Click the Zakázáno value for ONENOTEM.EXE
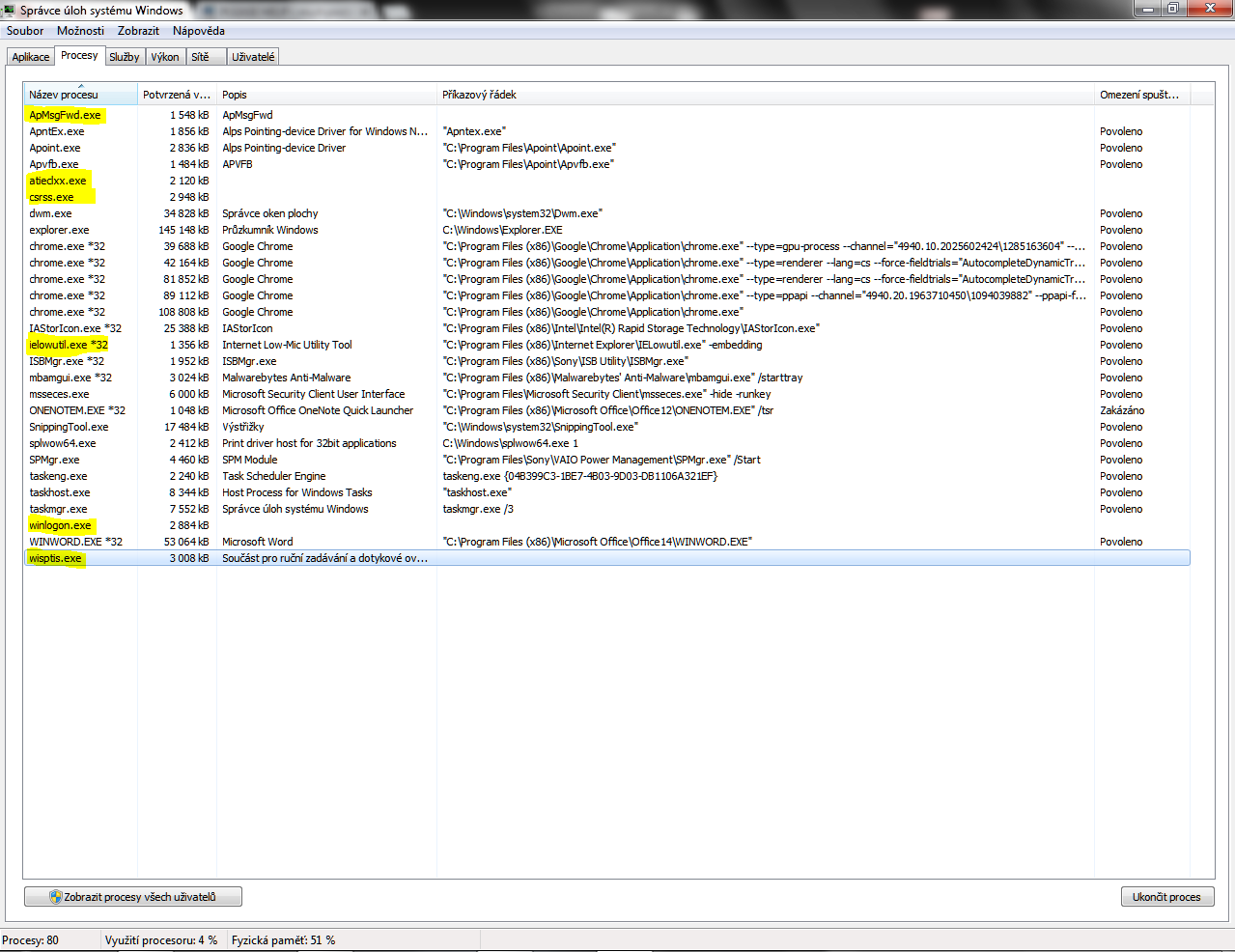1235x952 pixels. pos(1122,410)
